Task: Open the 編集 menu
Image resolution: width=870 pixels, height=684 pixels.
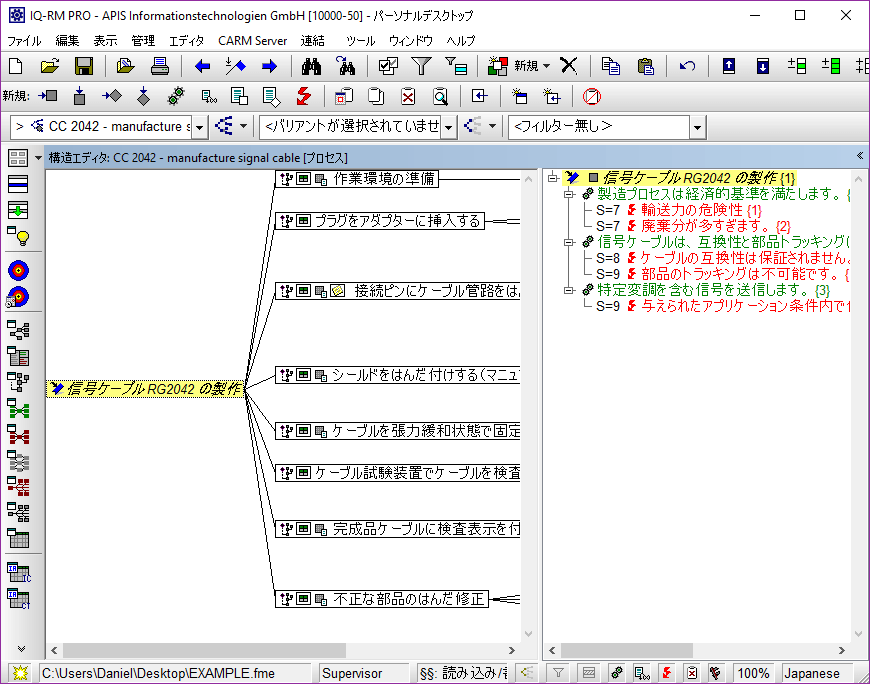Action: (67, 40)
